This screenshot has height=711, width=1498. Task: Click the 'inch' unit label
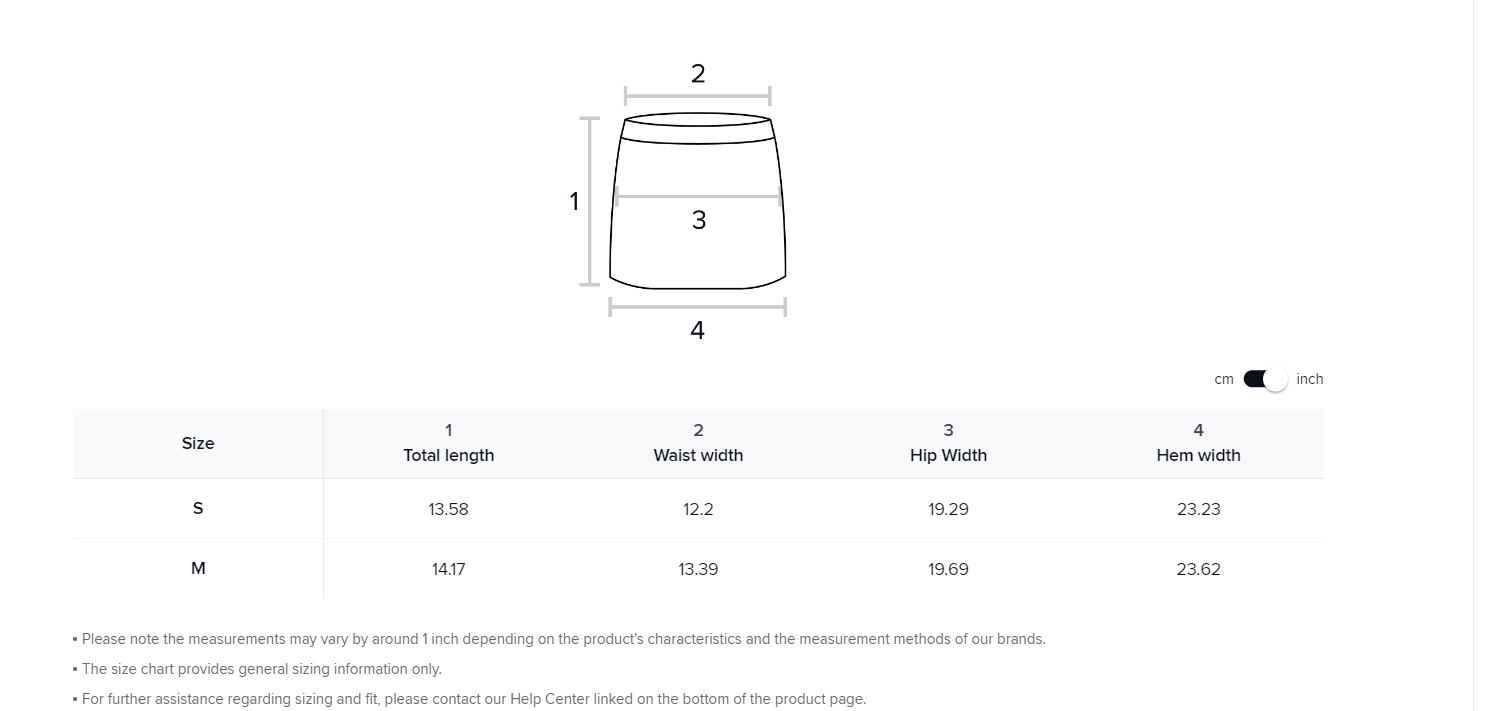[1309, 379]
